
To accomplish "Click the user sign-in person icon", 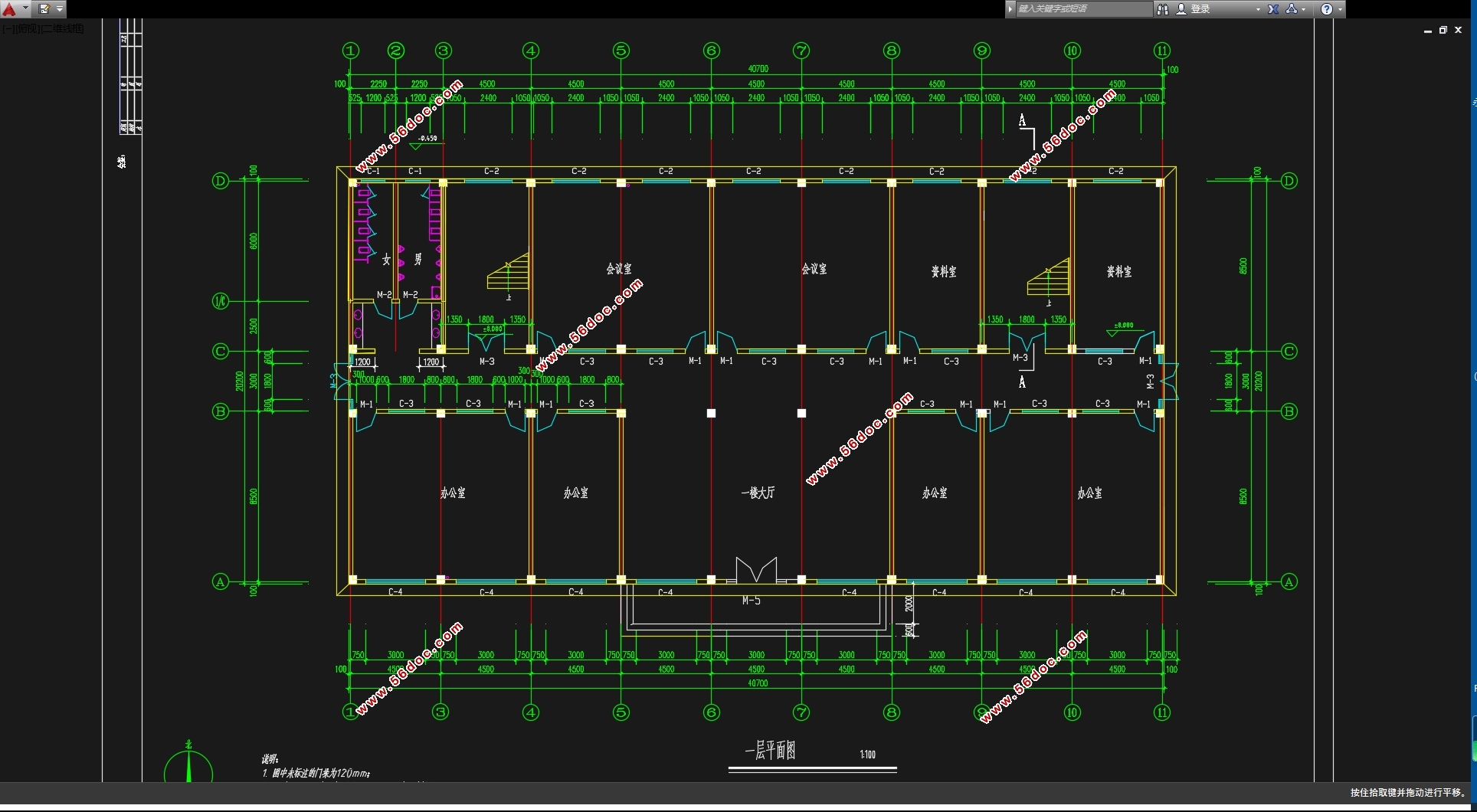I will (1181, 9).
